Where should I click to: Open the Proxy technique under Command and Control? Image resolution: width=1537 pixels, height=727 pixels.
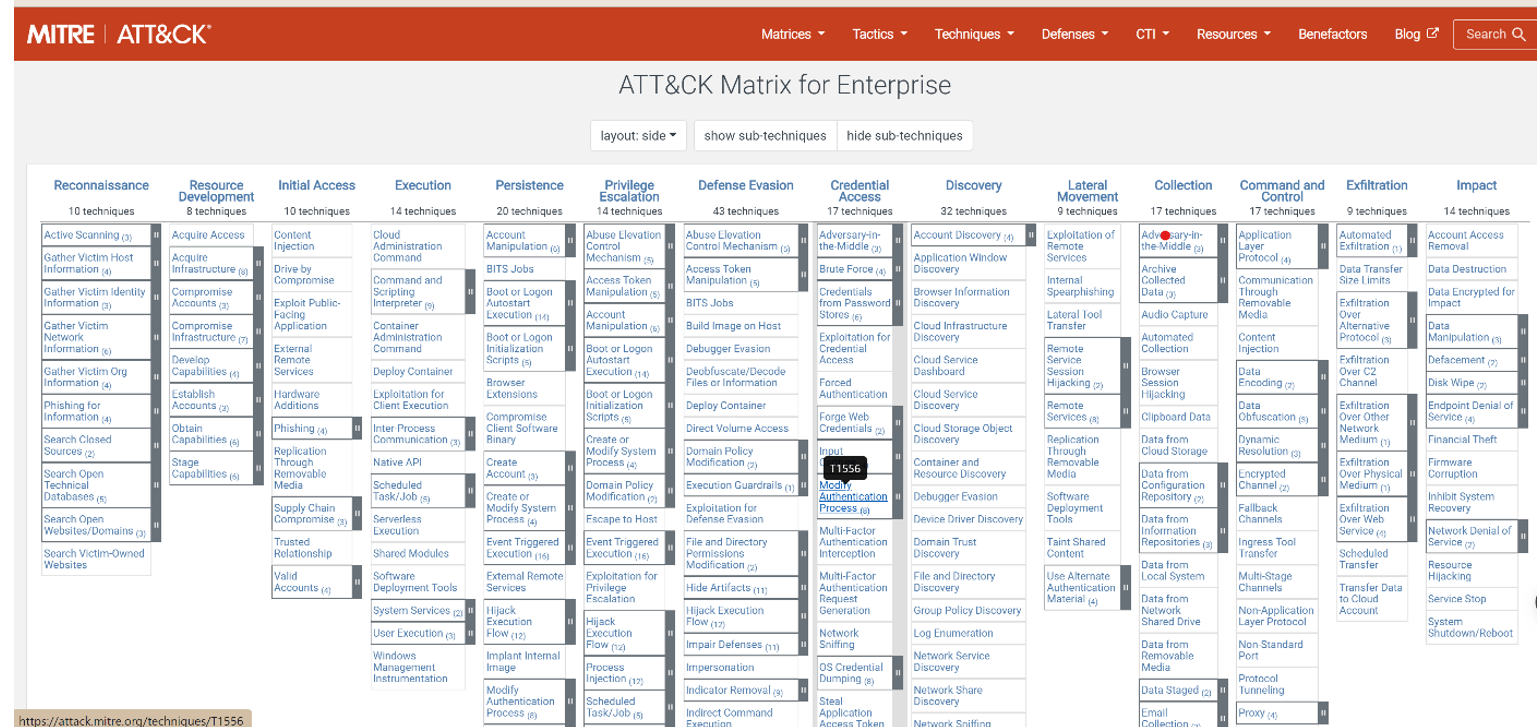(x=1249, y=712)
